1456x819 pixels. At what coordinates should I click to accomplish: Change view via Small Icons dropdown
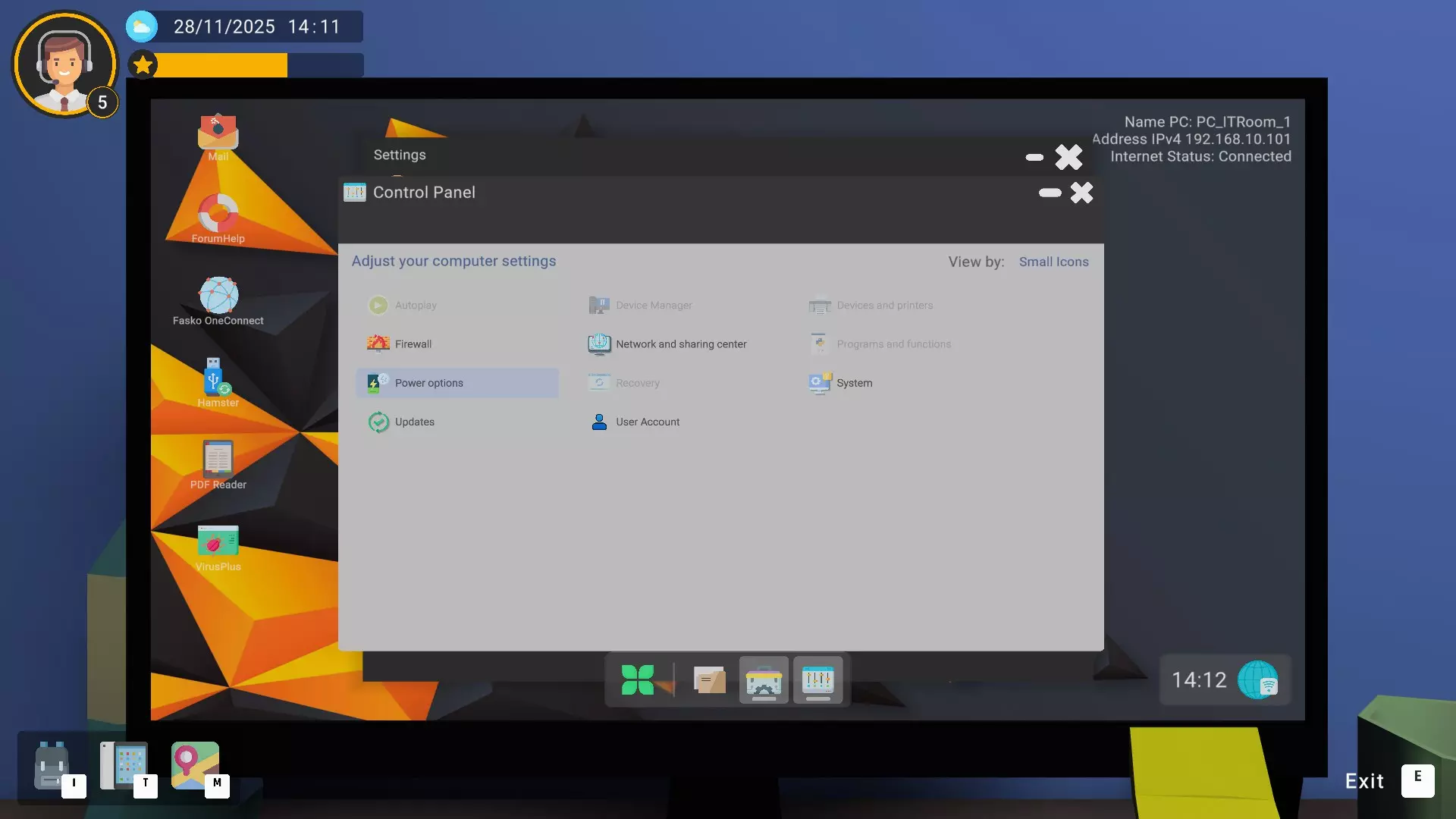(1053, 262)
